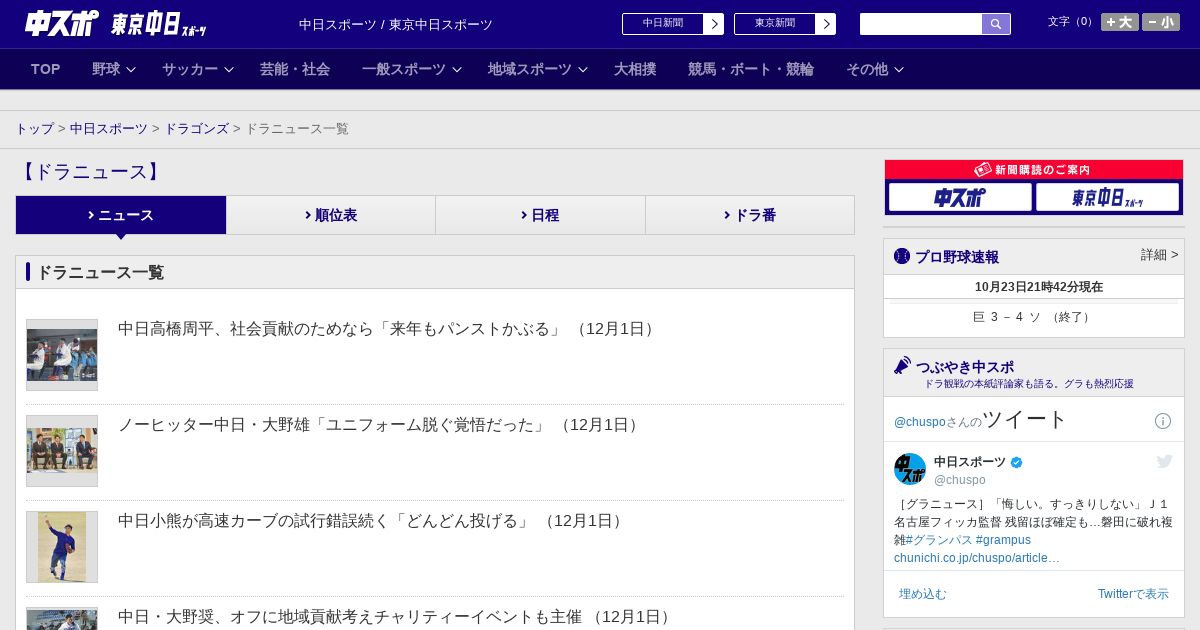Click the verified badge next to 中日スポーツ
Screen dimensions: 1200x630
pyautogui.click(x=1017, y=462)
